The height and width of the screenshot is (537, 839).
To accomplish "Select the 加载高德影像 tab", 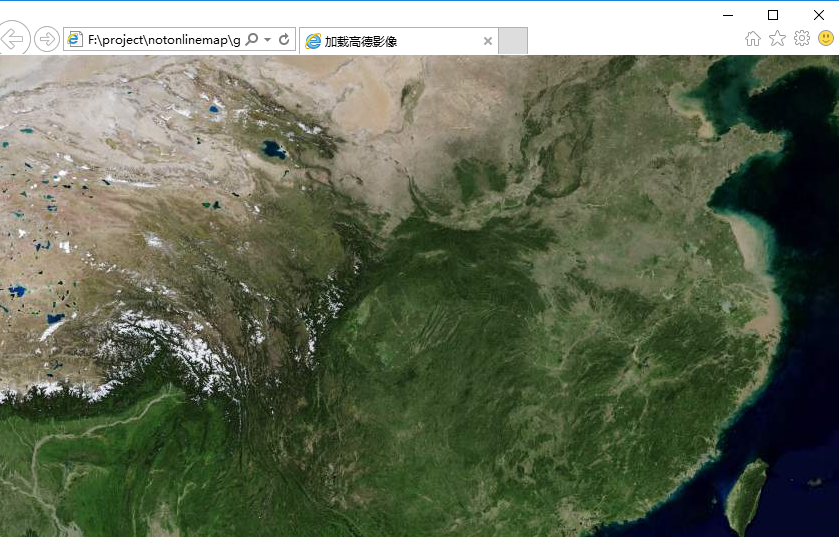I will [399, 41].
